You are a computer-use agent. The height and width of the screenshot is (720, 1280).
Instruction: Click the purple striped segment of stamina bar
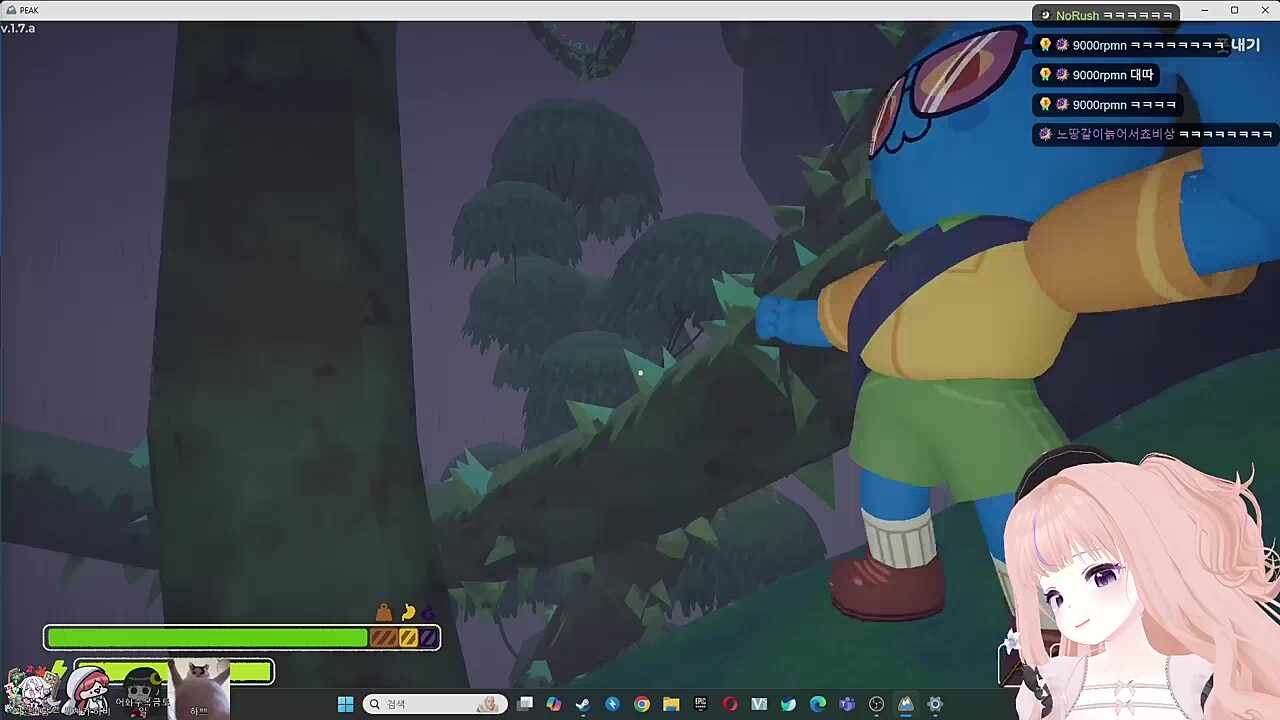click(428, 638)
